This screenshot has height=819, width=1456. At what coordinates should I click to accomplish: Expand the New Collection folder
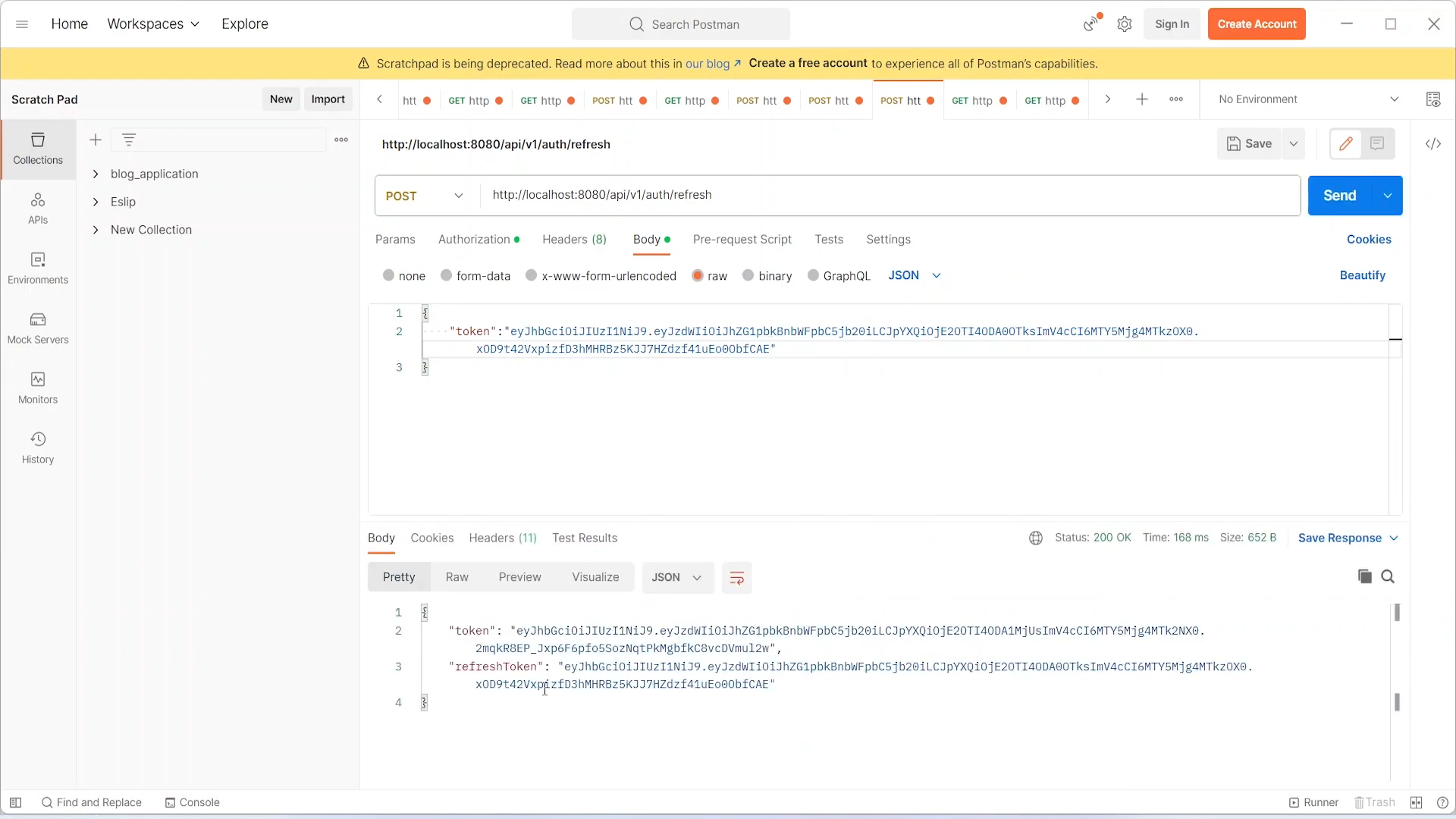(x=96, y=230)
